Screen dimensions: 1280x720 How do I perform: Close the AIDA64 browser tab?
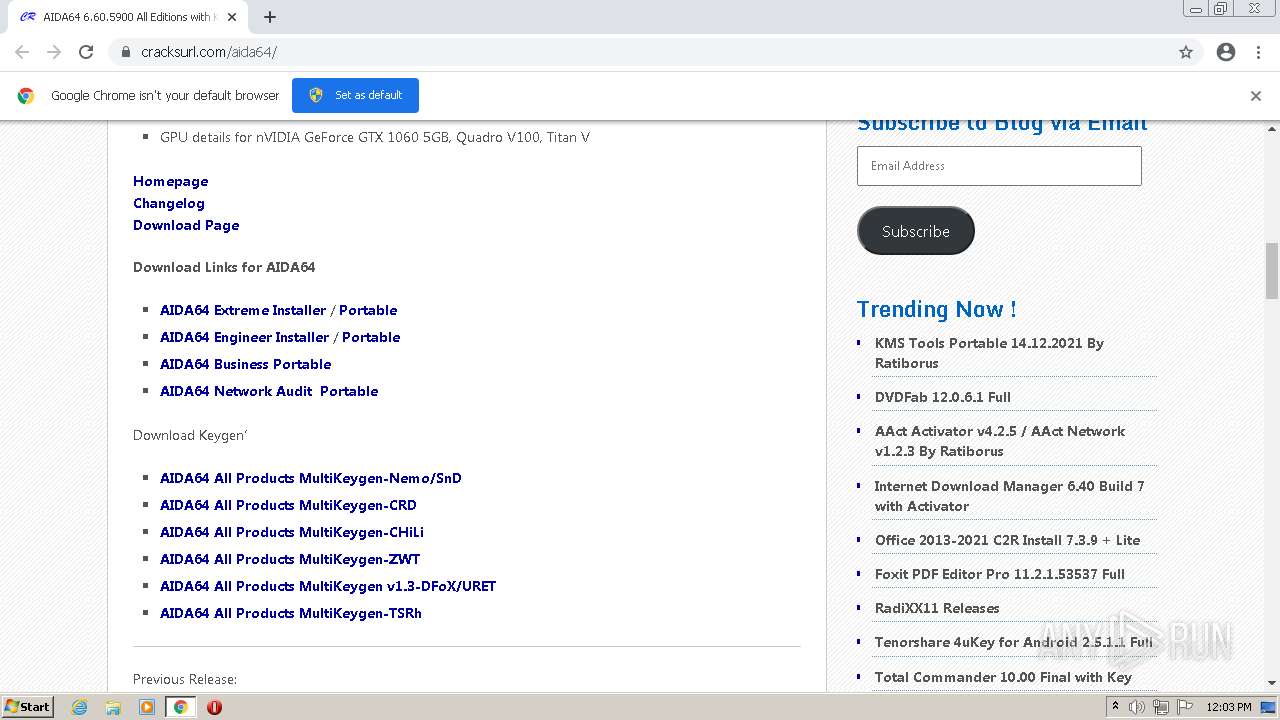coord(232,17)
